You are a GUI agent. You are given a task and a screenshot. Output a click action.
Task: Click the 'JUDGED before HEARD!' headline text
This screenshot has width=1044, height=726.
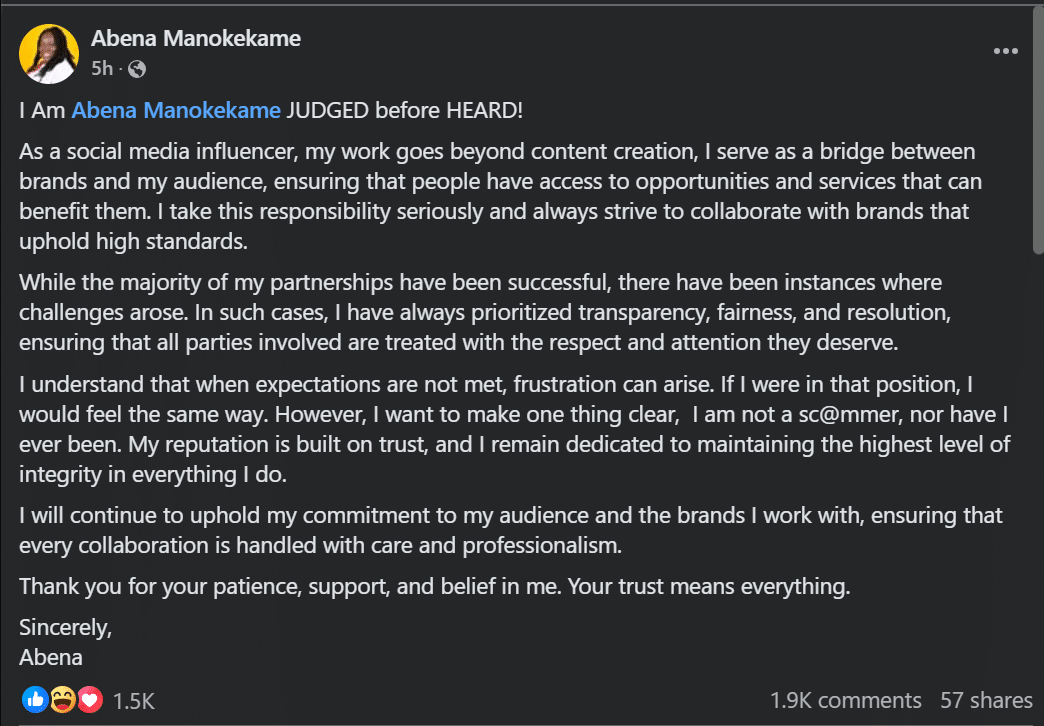[x=405, y=110]
